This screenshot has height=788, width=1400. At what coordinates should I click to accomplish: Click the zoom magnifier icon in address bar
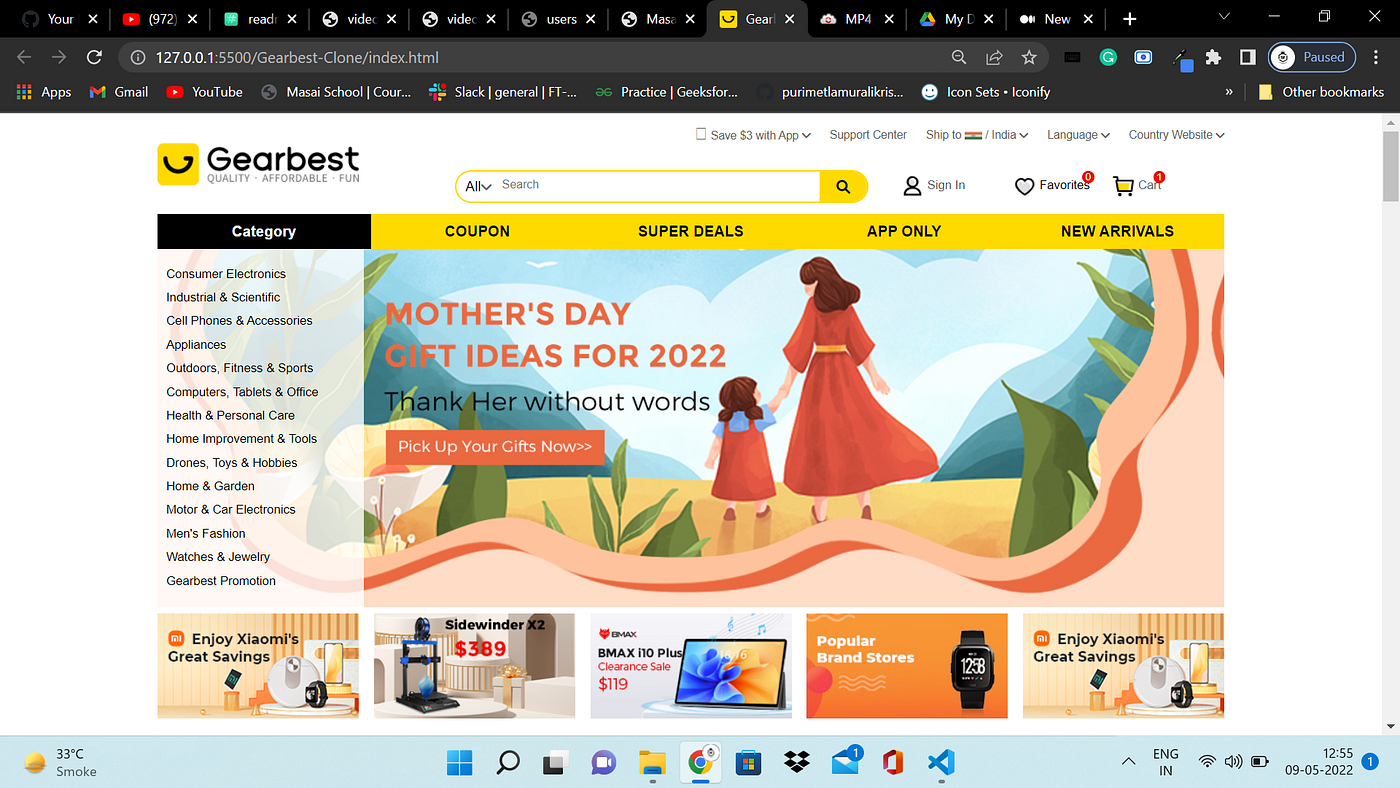(959, 58)
